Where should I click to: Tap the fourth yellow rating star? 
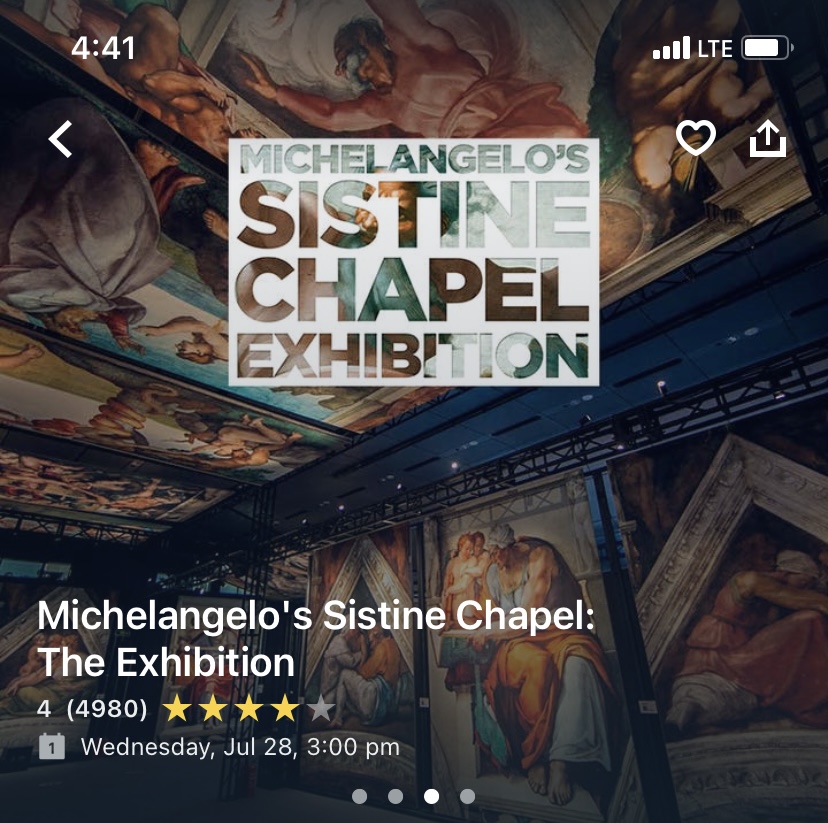click(285, 708)
